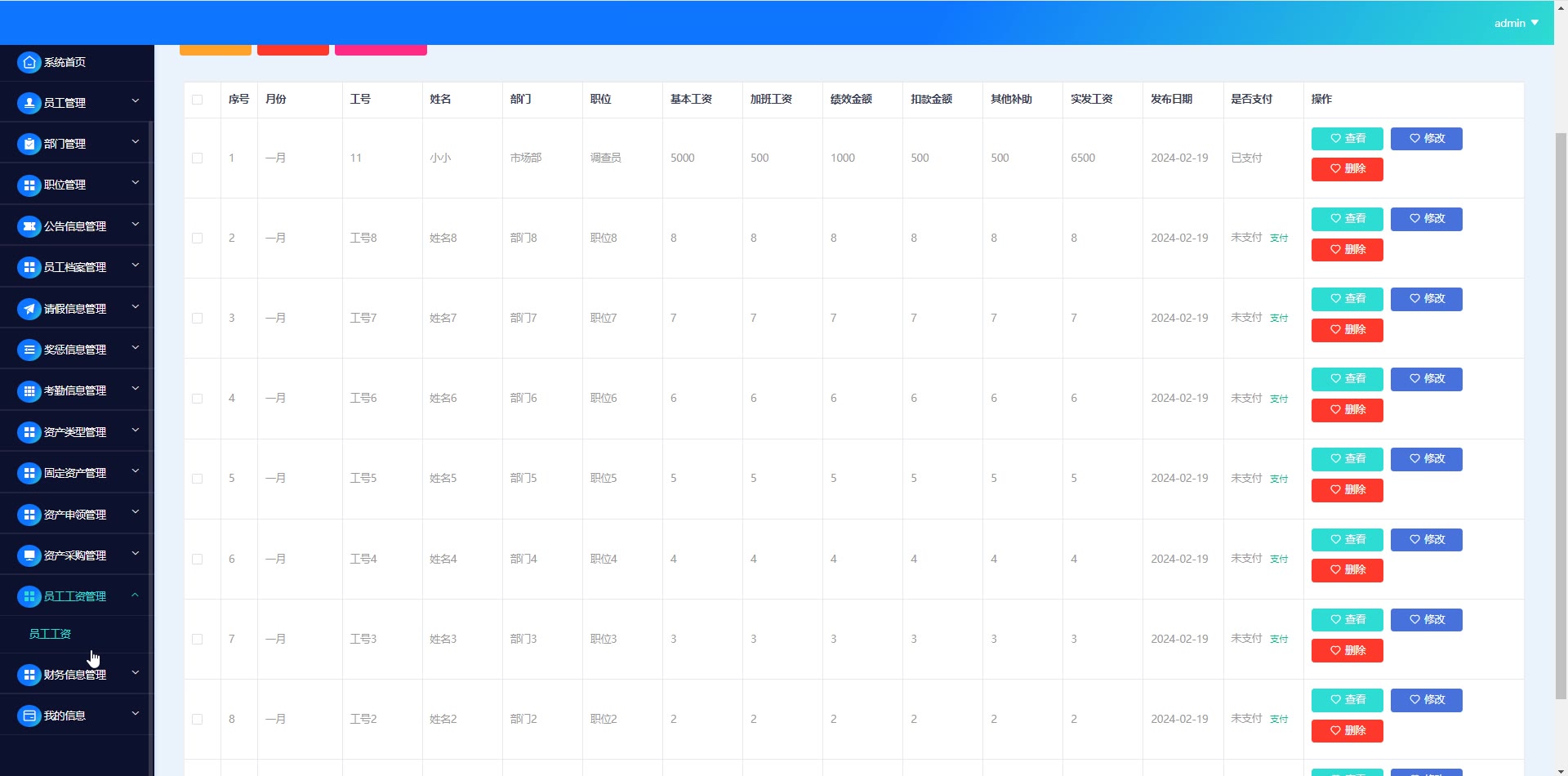Click the 员工档案管理 grid icon
Viewport: 1568px width, 776px height.
[x=29, y=267]
